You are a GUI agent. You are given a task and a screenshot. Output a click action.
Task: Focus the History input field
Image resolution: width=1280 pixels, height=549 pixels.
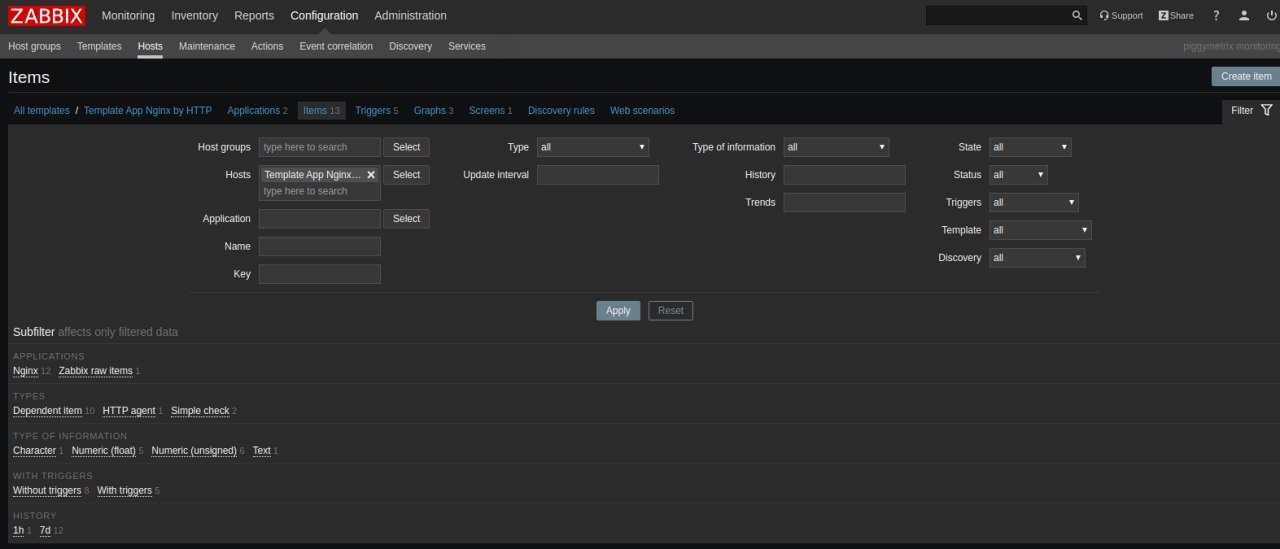point(844,175)
